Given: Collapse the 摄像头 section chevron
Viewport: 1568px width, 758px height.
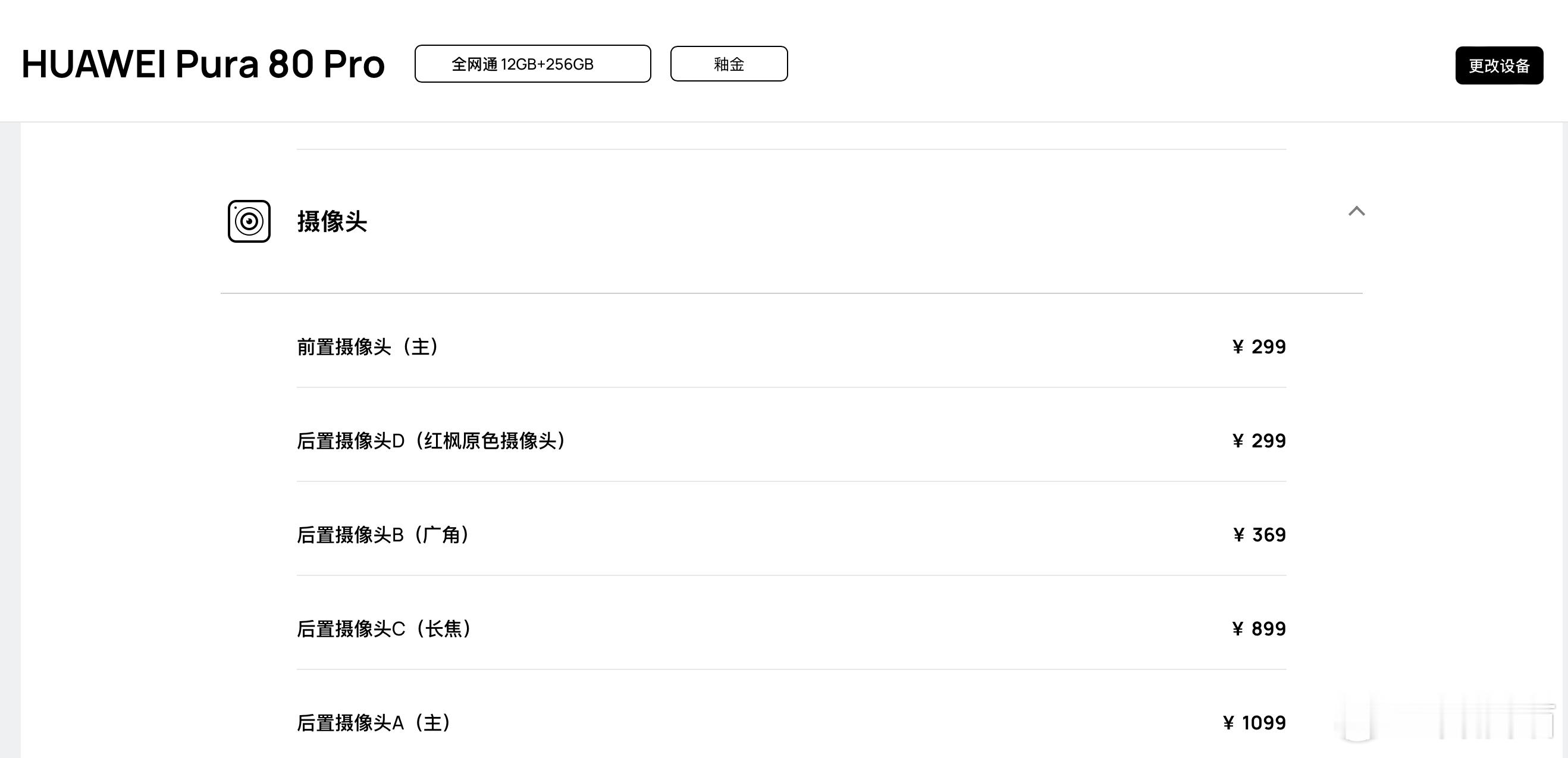Looking at the screenshot, I should coord(1356,211).
